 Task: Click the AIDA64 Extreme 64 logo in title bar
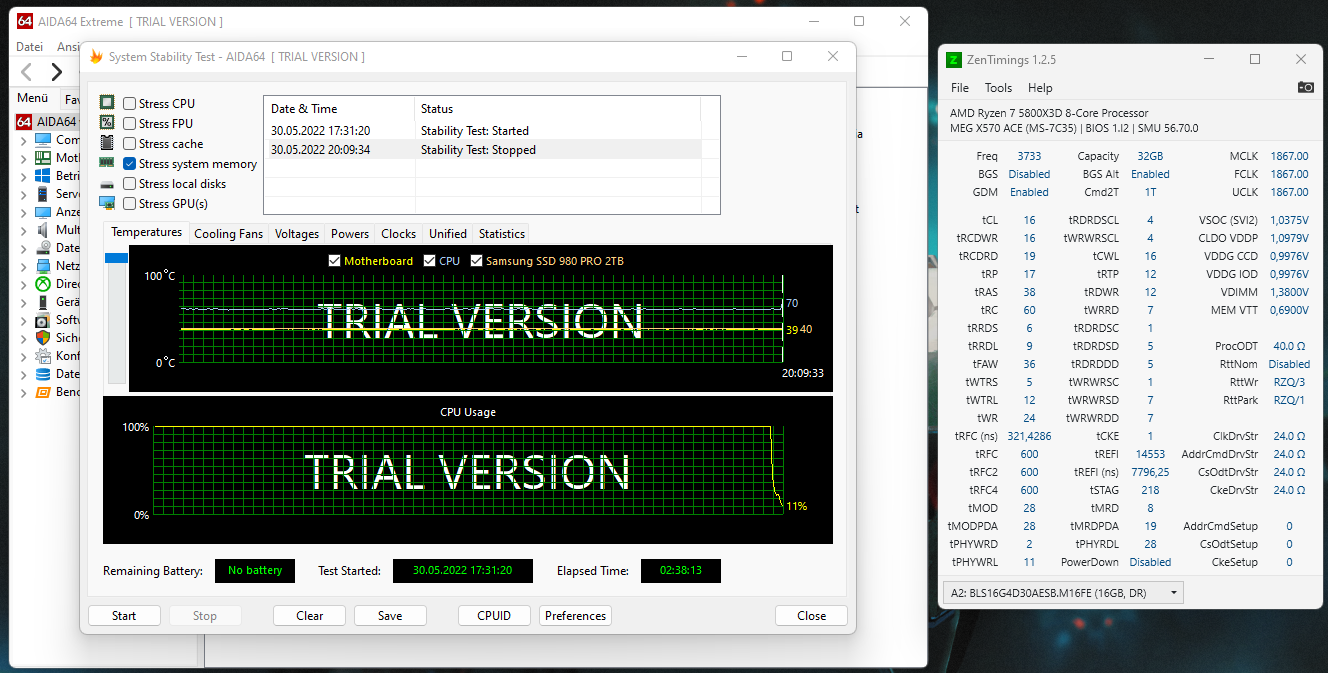(25, 21)
